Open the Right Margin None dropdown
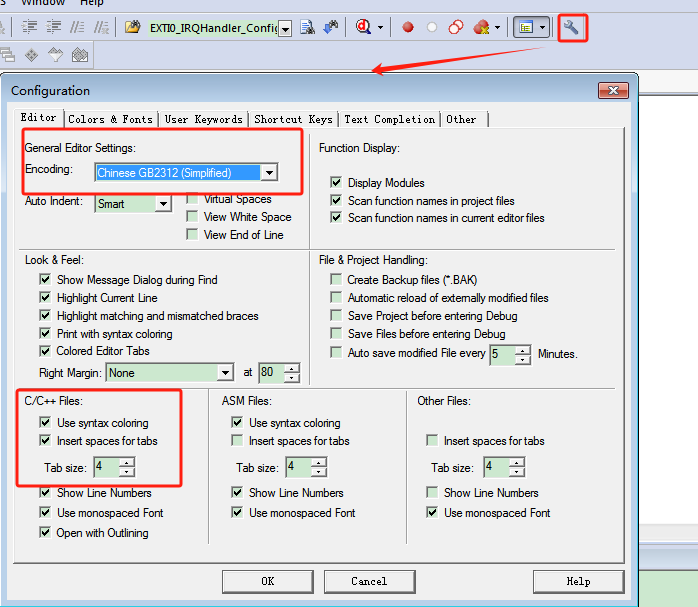Viewport: 698px width, 607px height. (x=225, y=372)
